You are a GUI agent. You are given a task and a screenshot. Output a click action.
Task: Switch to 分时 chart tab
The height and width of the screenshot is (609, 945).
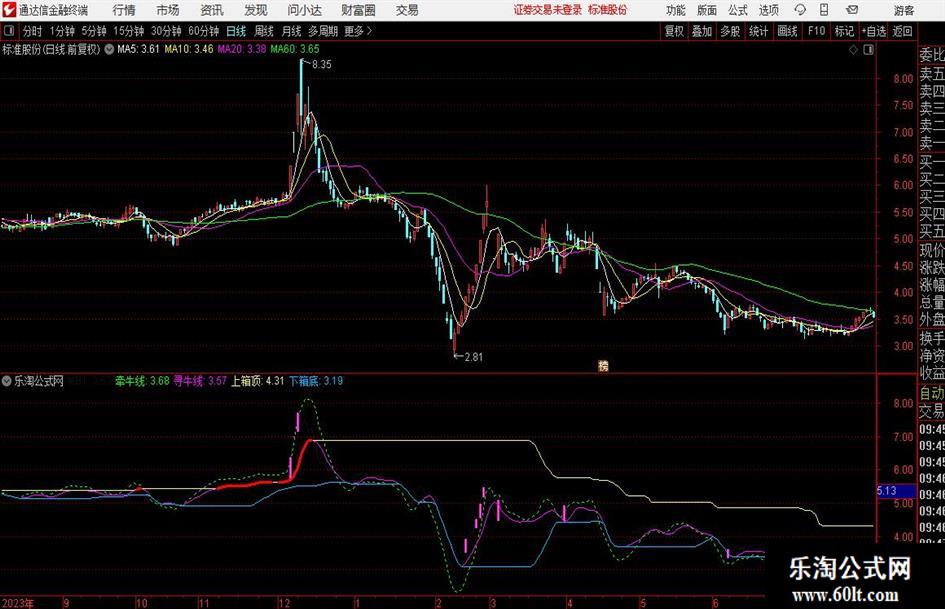(x=33, y=31)
